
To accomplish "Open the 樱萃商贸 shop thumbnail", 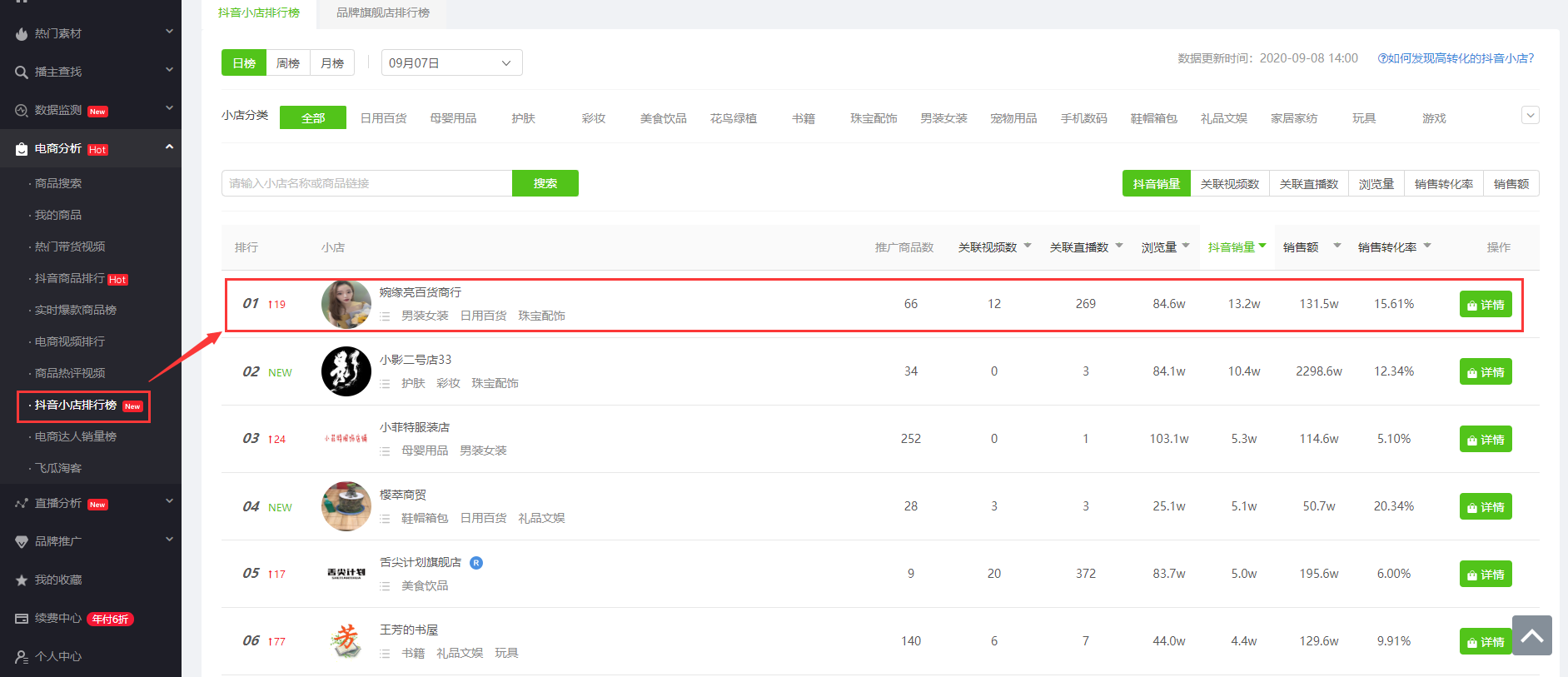I will coord(346,506).
